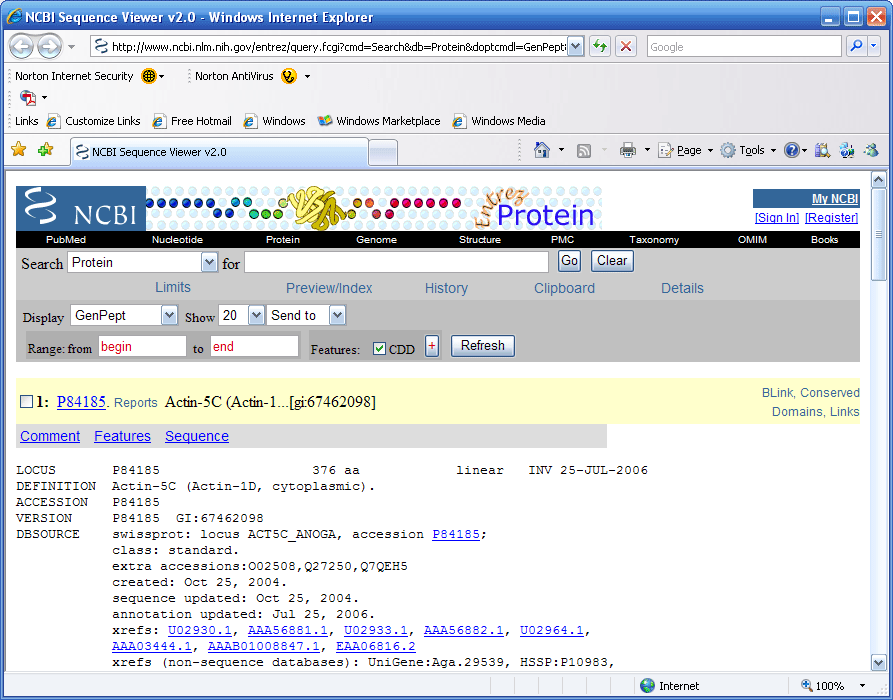893x700 pixels.
Task: Click the search 'for' text field
Action: (x=396, y=262)
